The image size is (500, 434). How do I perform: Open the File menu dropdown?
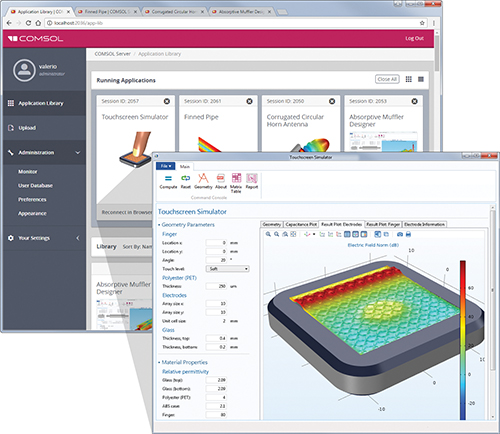tap(166, 166)
